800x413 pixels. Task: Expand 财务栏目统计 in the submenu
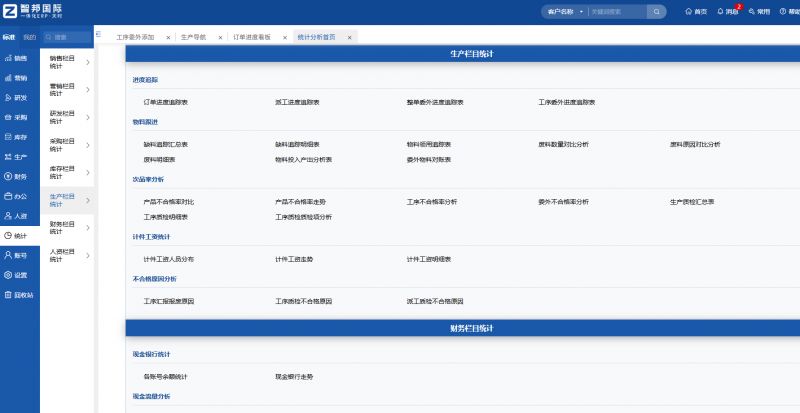click(69, 229)
